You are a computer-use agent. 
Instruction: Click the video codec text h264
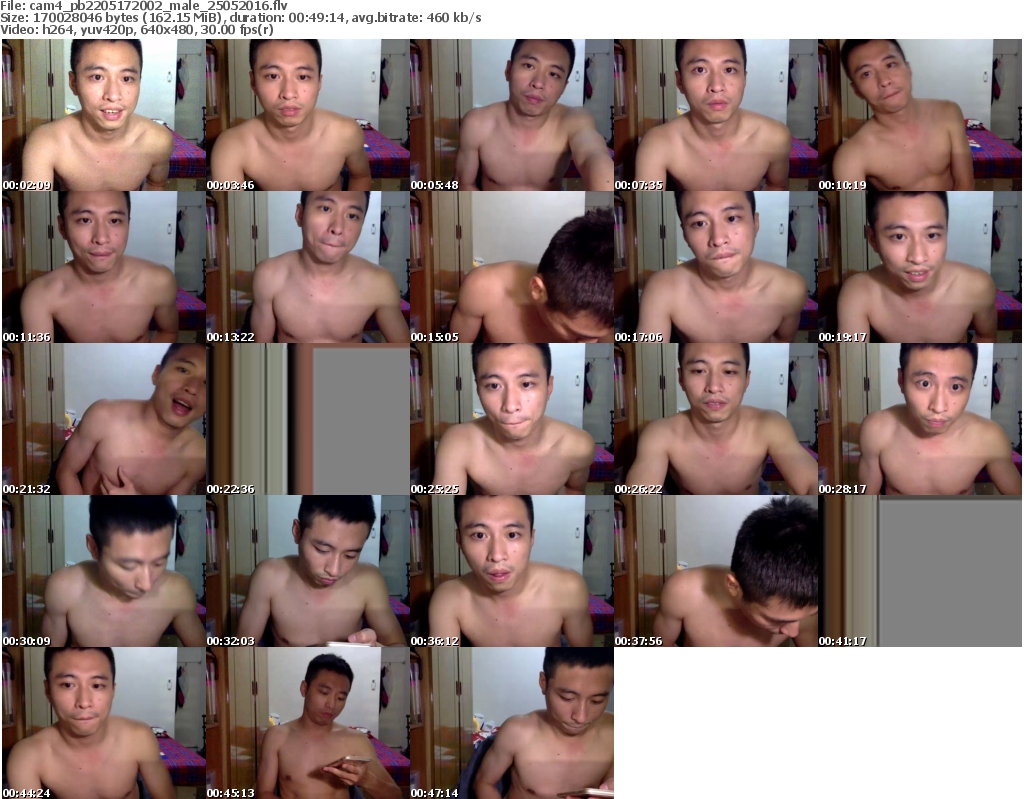(56, 30)
